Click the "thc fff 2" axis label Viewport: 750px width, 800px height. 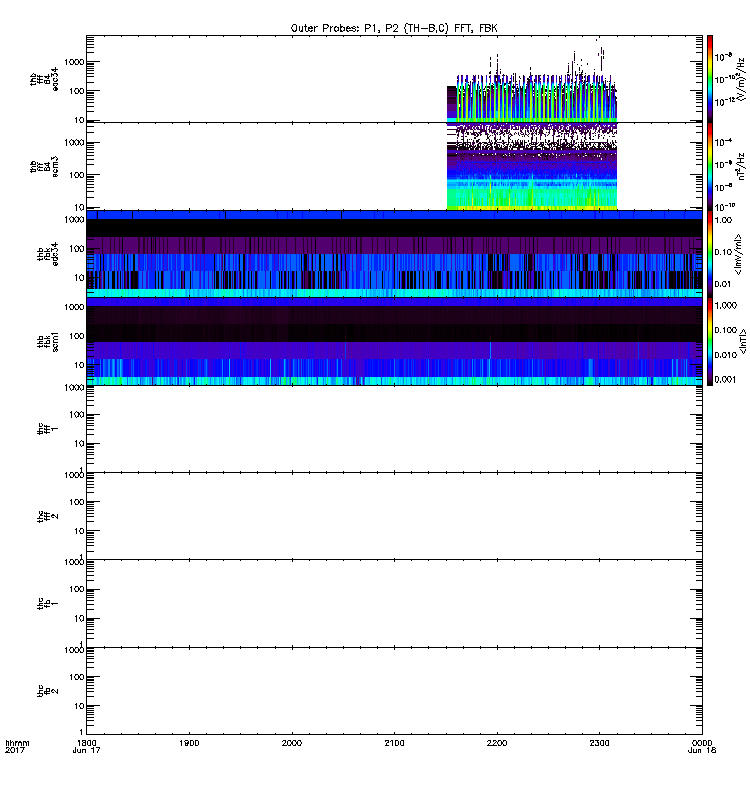click(x=48, y=516)
